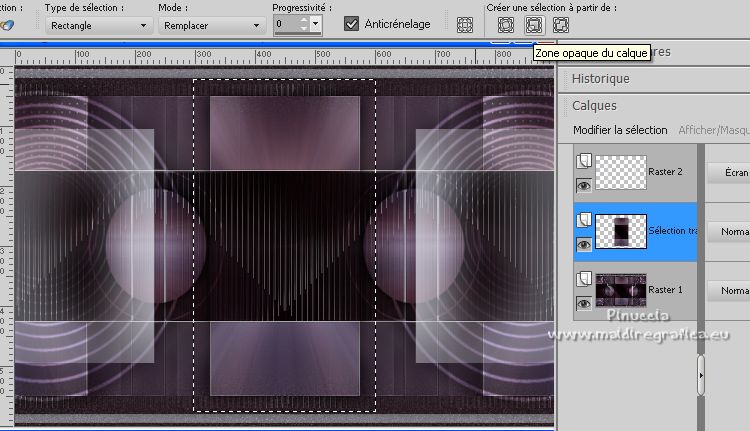Select the Raster 1 layer thumbnail
The width and height of the screenshot is (750, 431).
(620, 290)
